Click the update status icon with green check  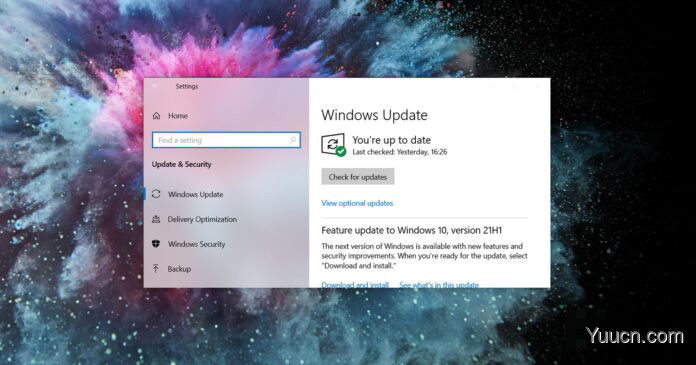point(333,145)
